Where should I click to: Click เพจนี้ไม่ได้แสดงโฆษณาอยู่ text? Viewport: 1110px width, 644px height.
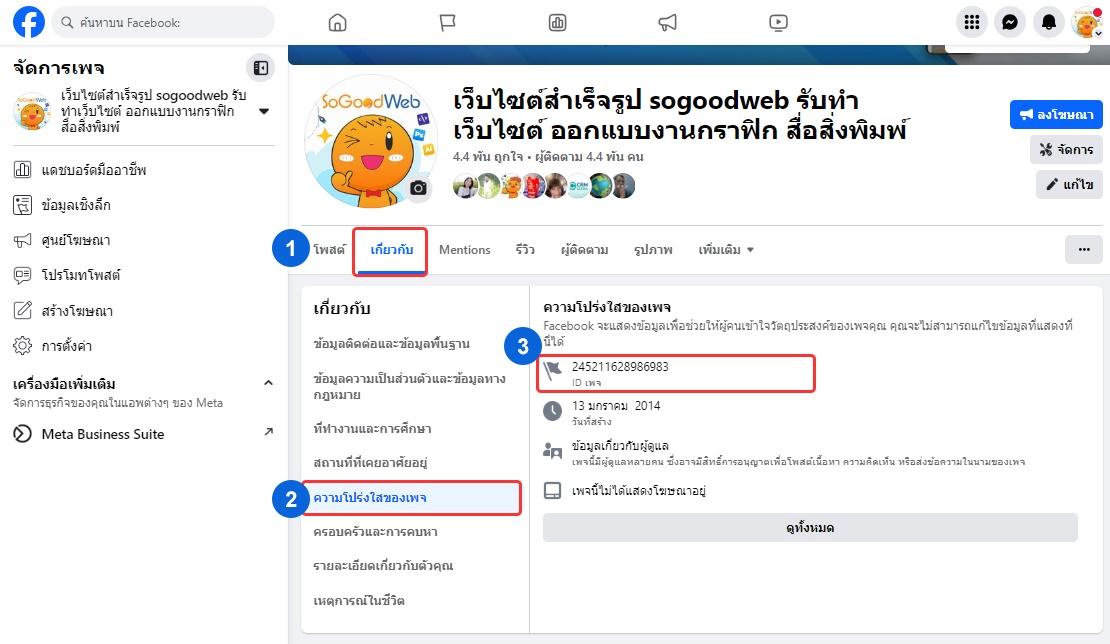point(639,490)
